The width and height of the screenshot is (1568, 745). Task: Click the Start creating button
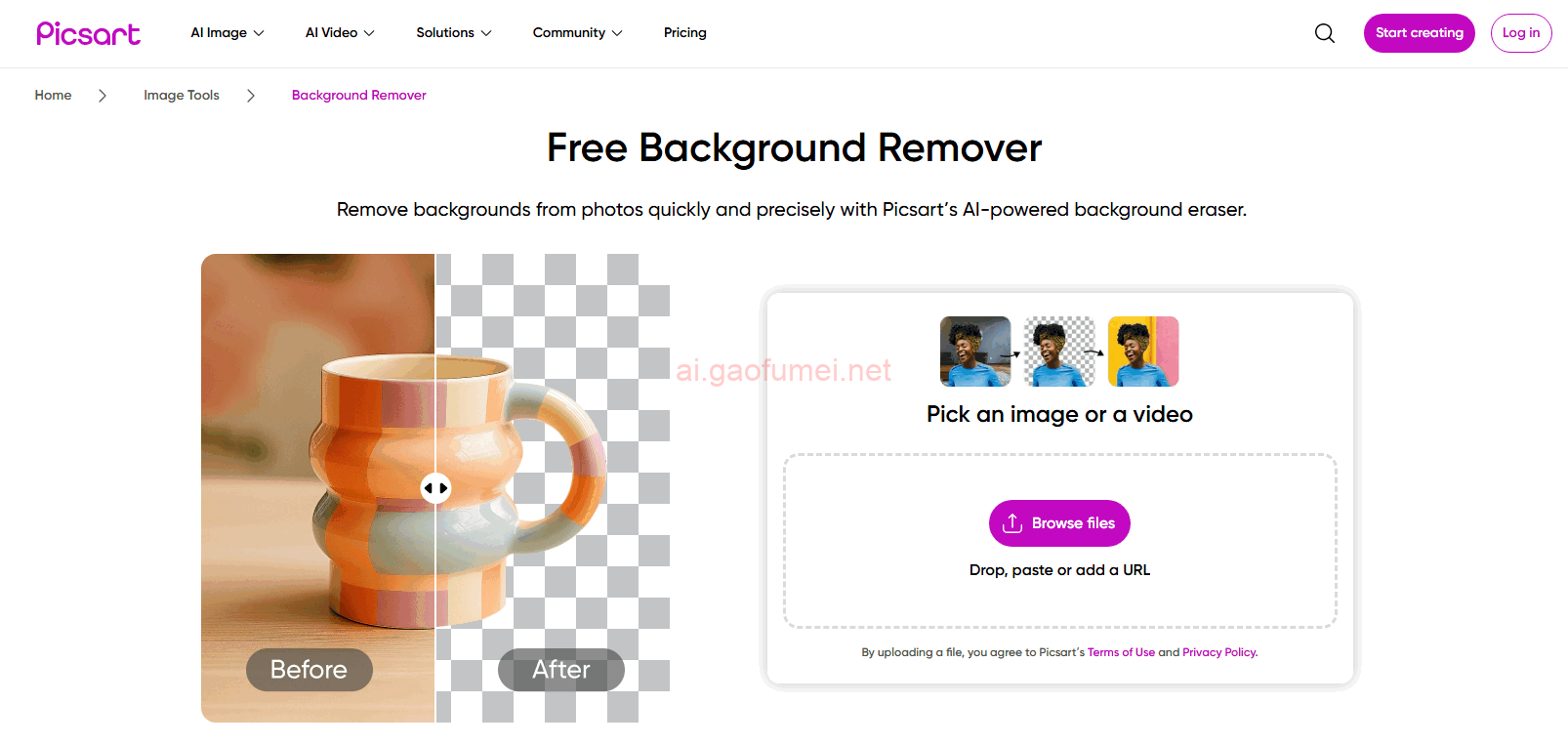(1419, 33)
